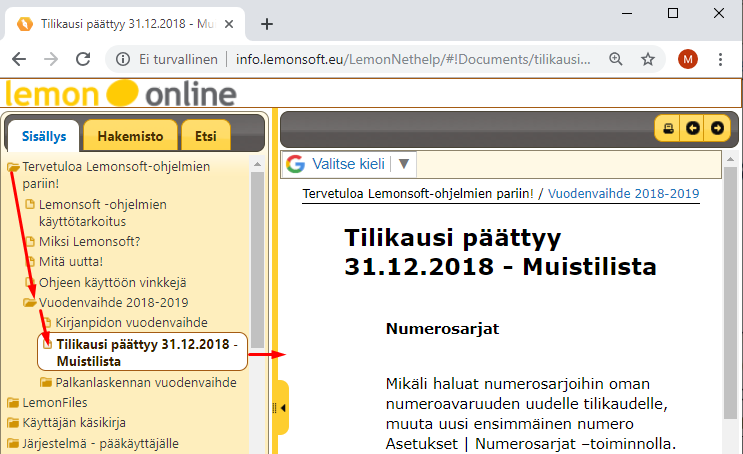Click the content pane scrollbar thumb
The width and height of the screenshot is (743, 454).
pos(730,292)
